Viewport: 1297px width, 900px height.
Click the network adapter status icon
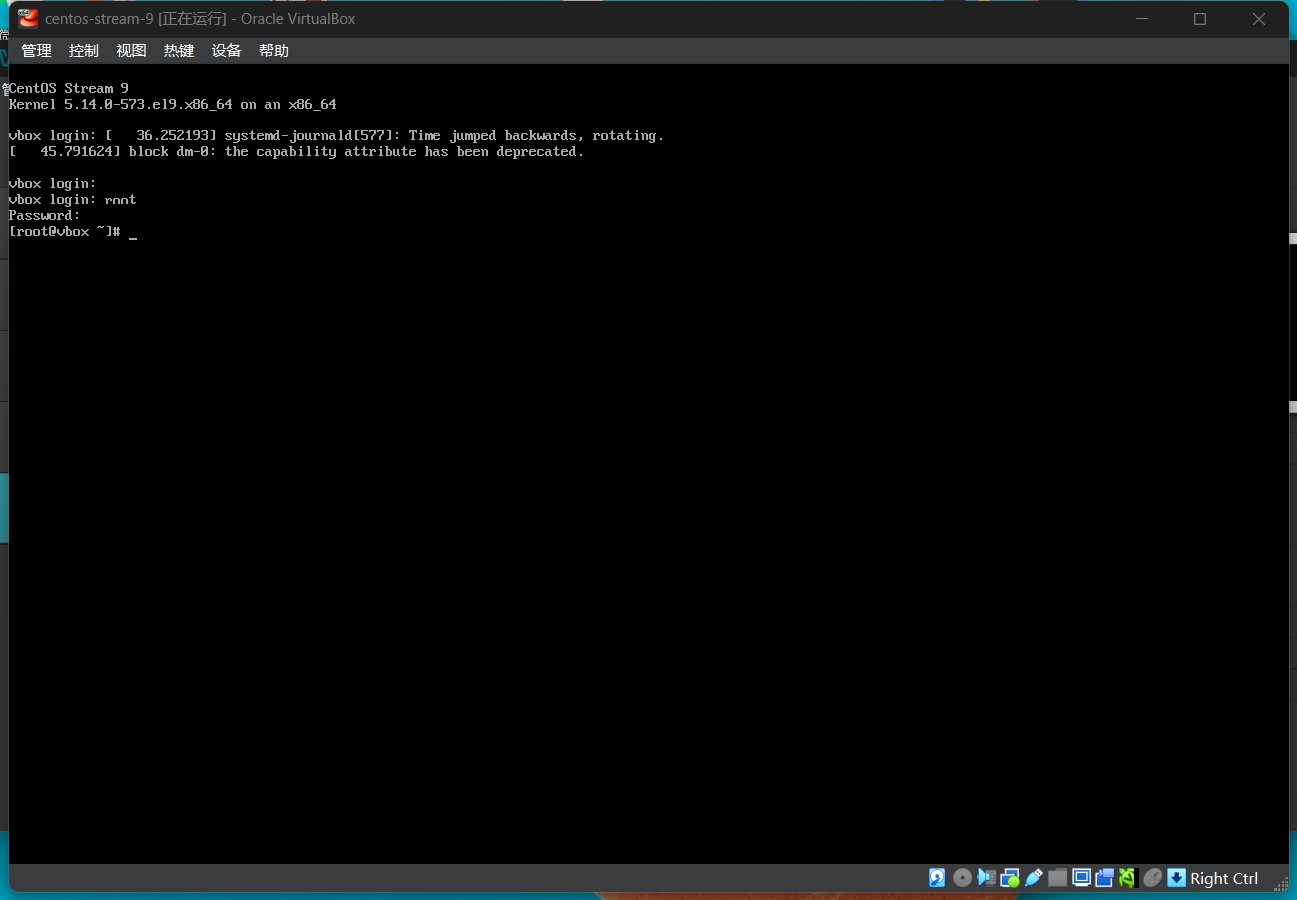point(1010,878)
